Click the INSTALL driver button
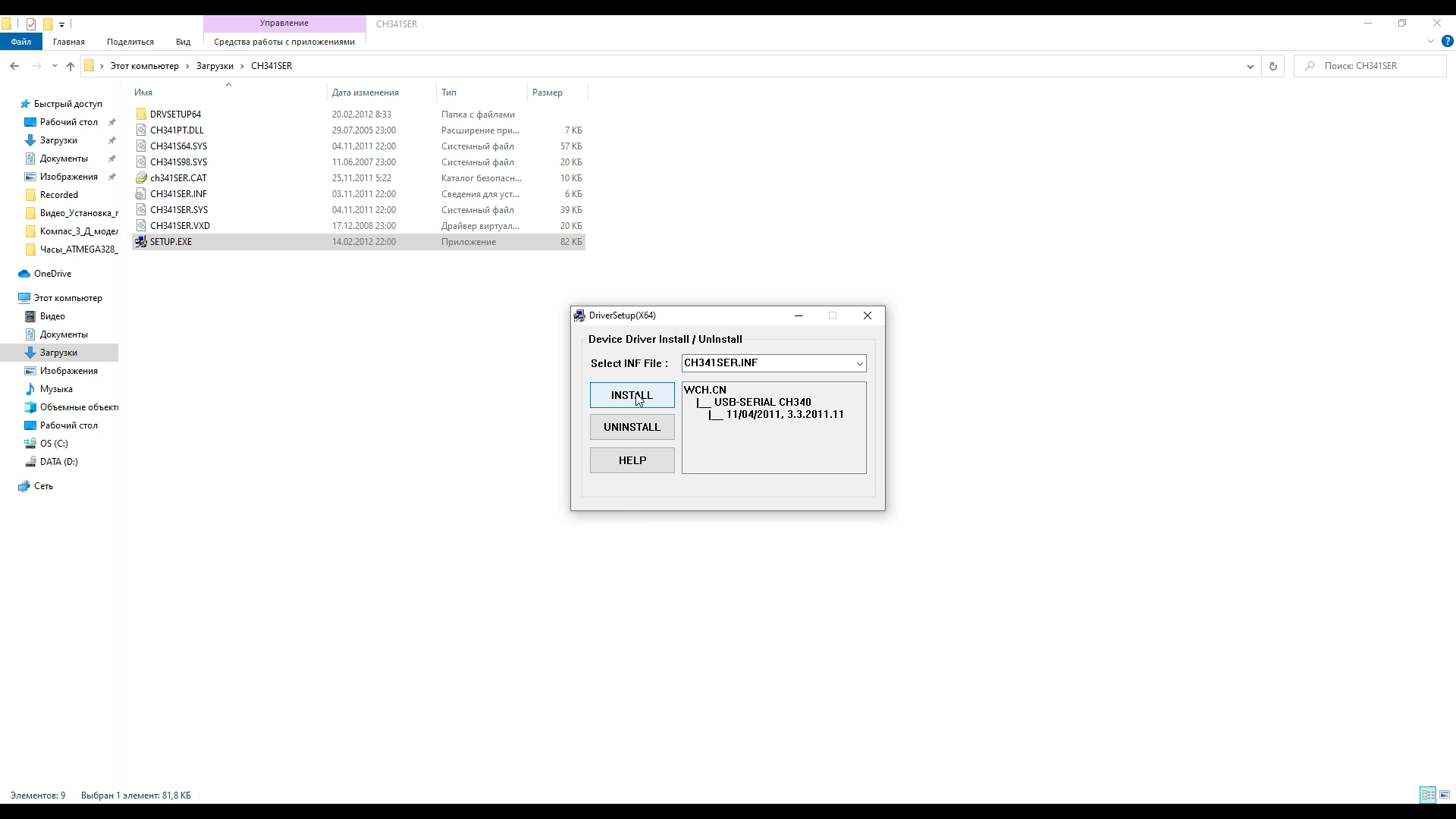1456x819 pixels. (632, 395)
